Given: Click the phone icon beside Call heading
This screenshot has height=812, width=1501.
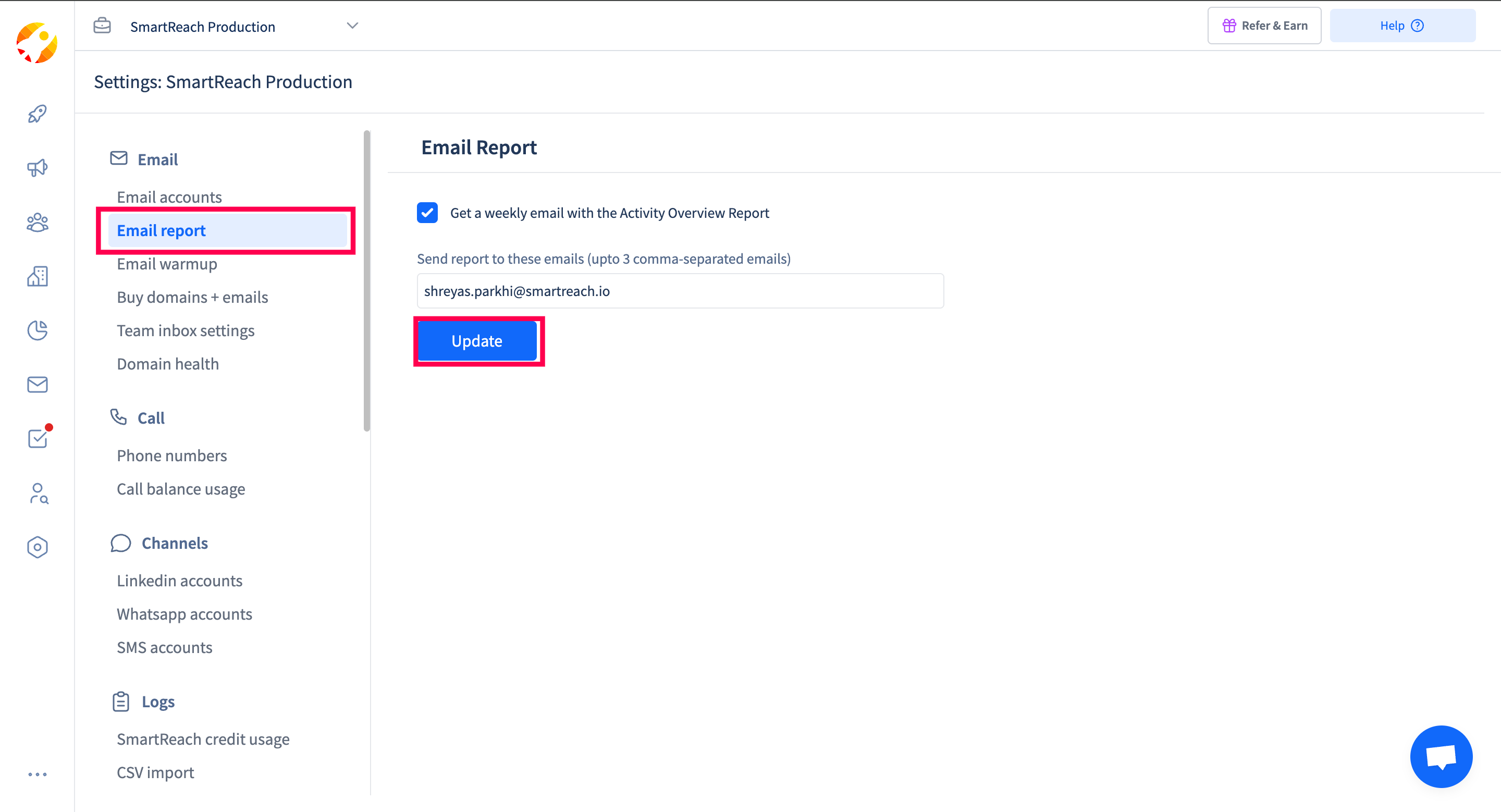Looking at the screenshot, I should [x=118, y=416].
